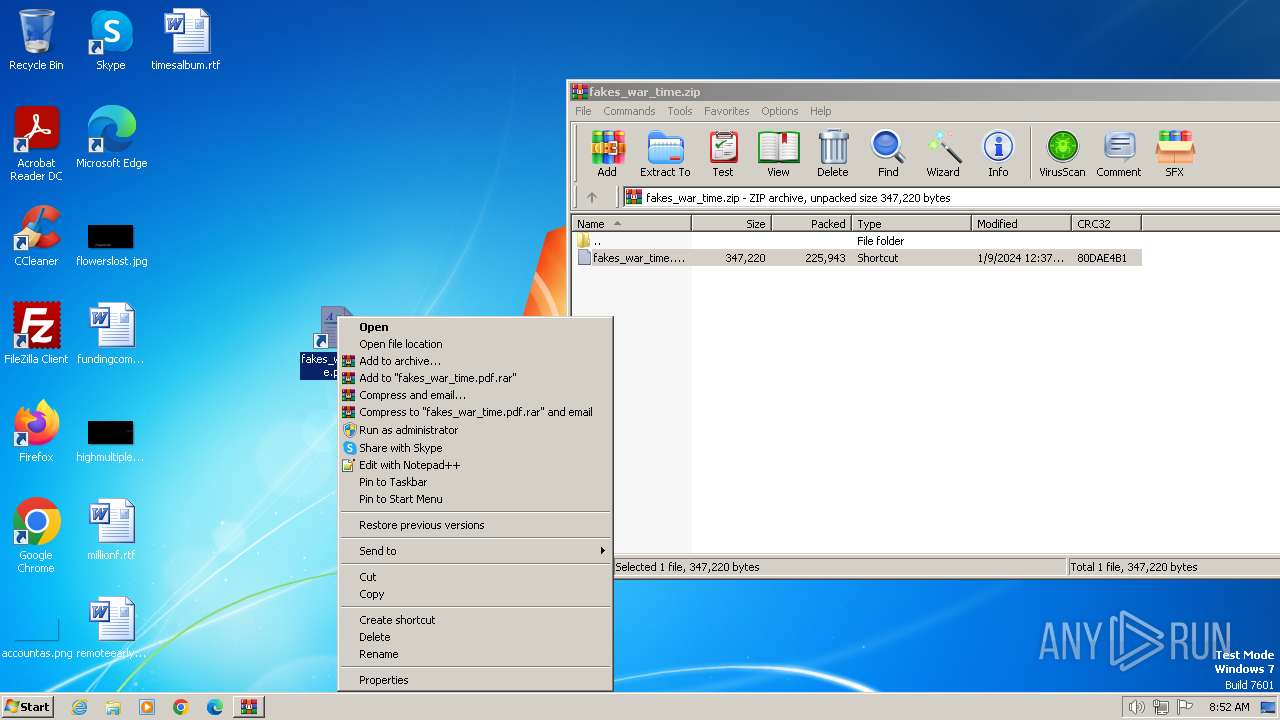This screenshot has height=720, width=1280.
Task: Create SFX archive
Action: tap(1174, 154)
